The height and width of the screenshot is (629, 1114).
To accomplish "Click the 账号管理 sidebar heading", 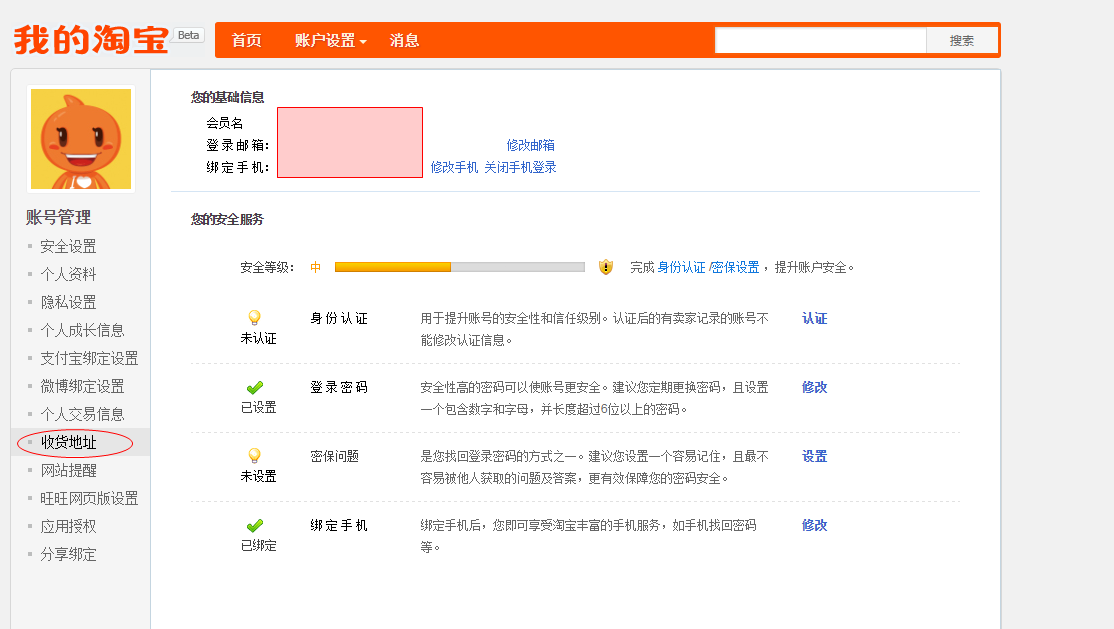I will click(x=58, y=217).
